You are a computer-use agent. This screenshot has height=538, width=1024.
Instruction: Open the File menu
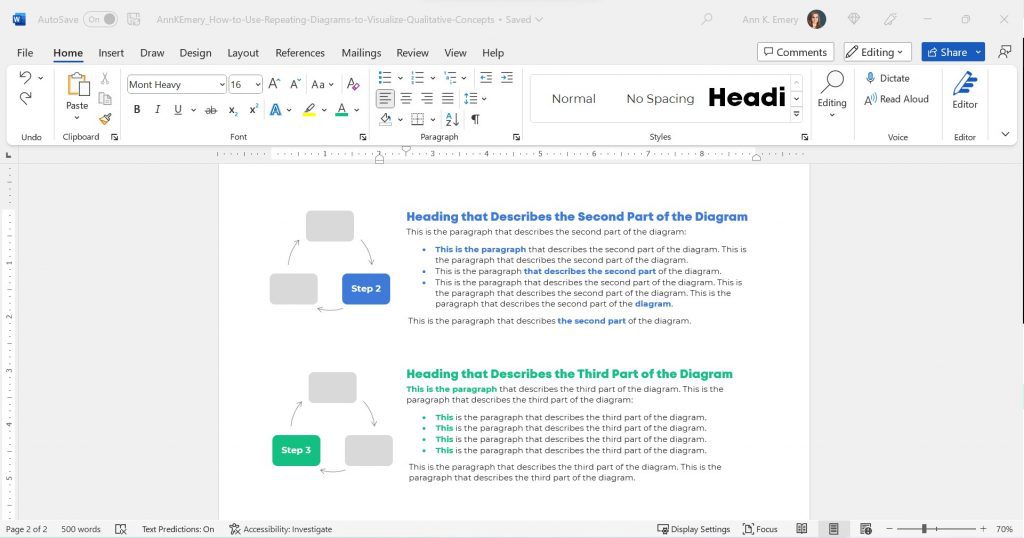tap(25, 53)
